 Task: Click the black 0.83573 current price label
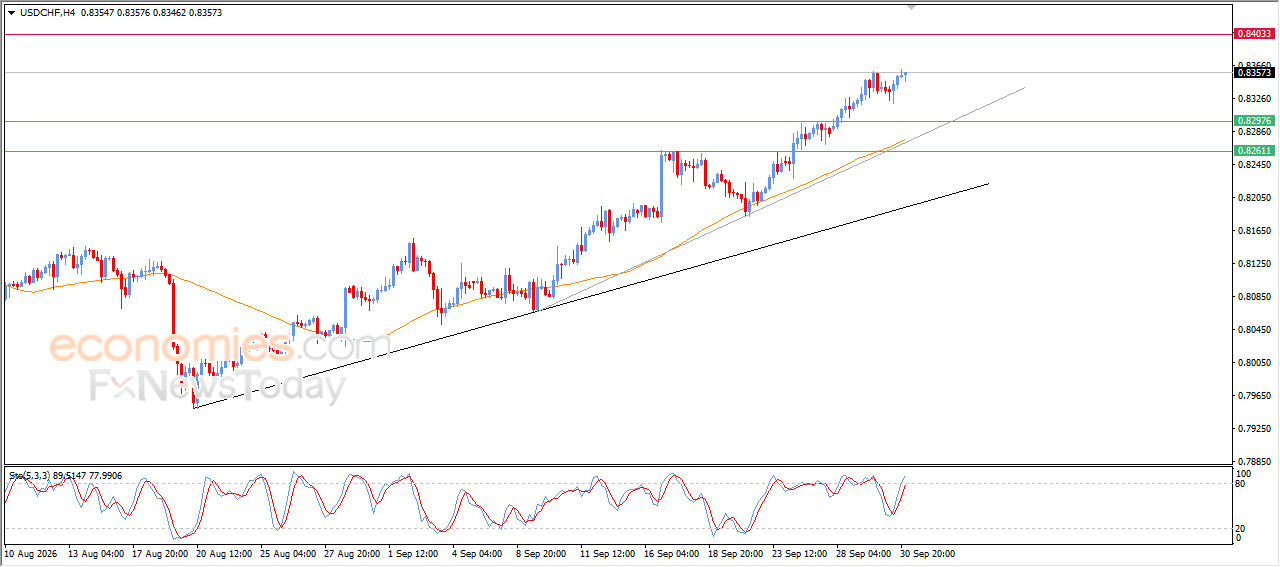[1255, 72]
